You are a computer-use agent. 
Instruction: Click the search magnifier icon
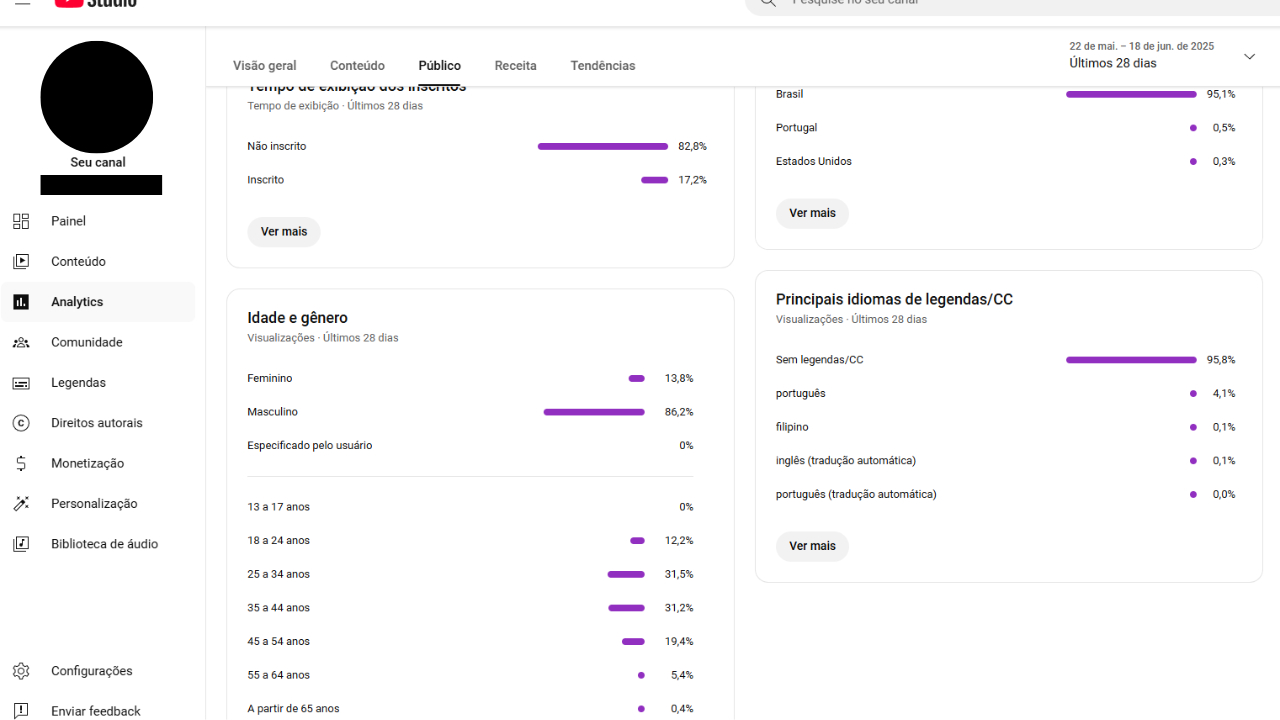[x=767, y=3]
